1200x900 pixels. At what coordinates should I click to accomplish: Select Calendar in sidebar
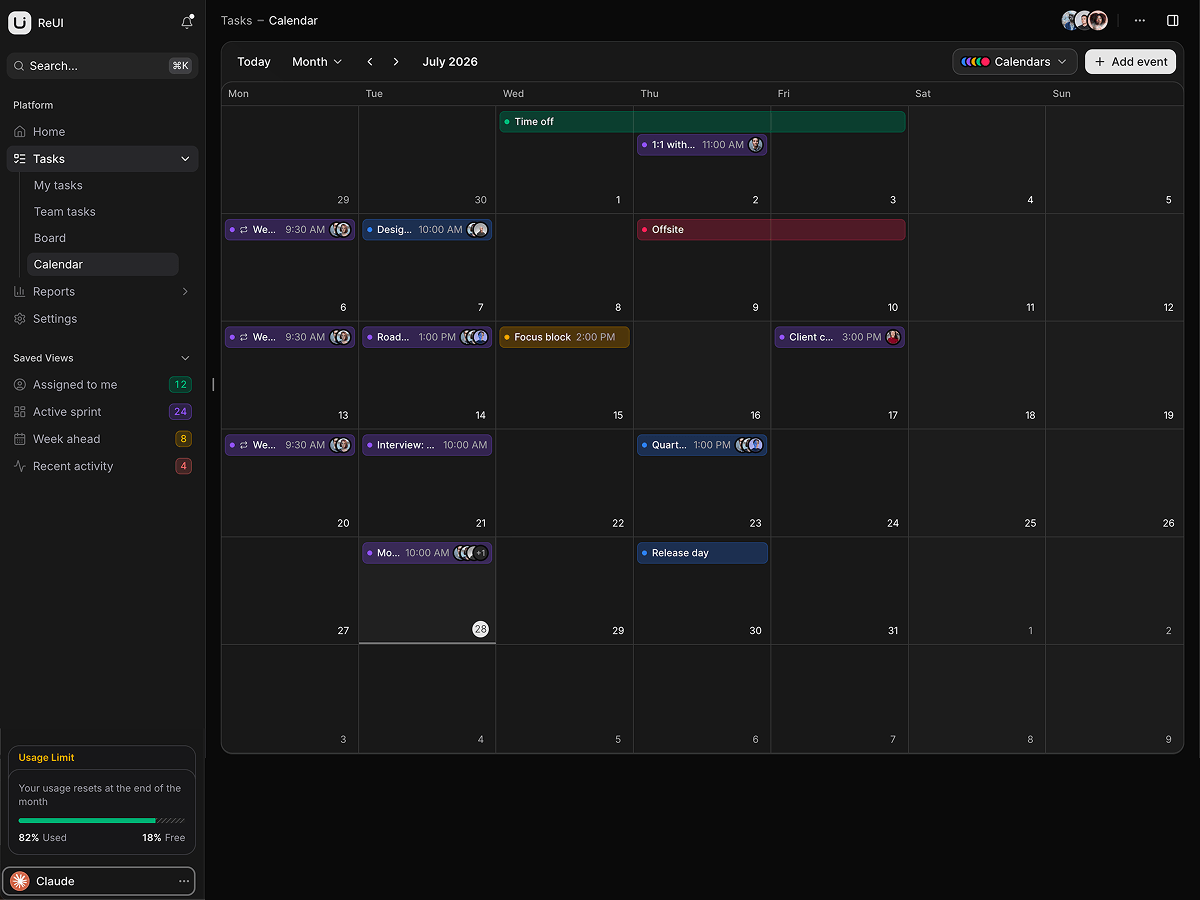tap(103, 264)
